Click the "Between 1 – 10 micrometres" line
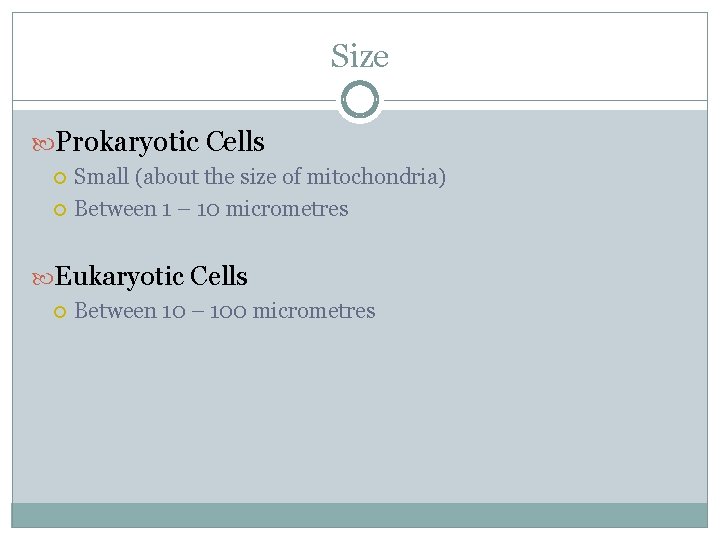Image resolution: width=720 pixels, height=540 pixels. [211, 209]
